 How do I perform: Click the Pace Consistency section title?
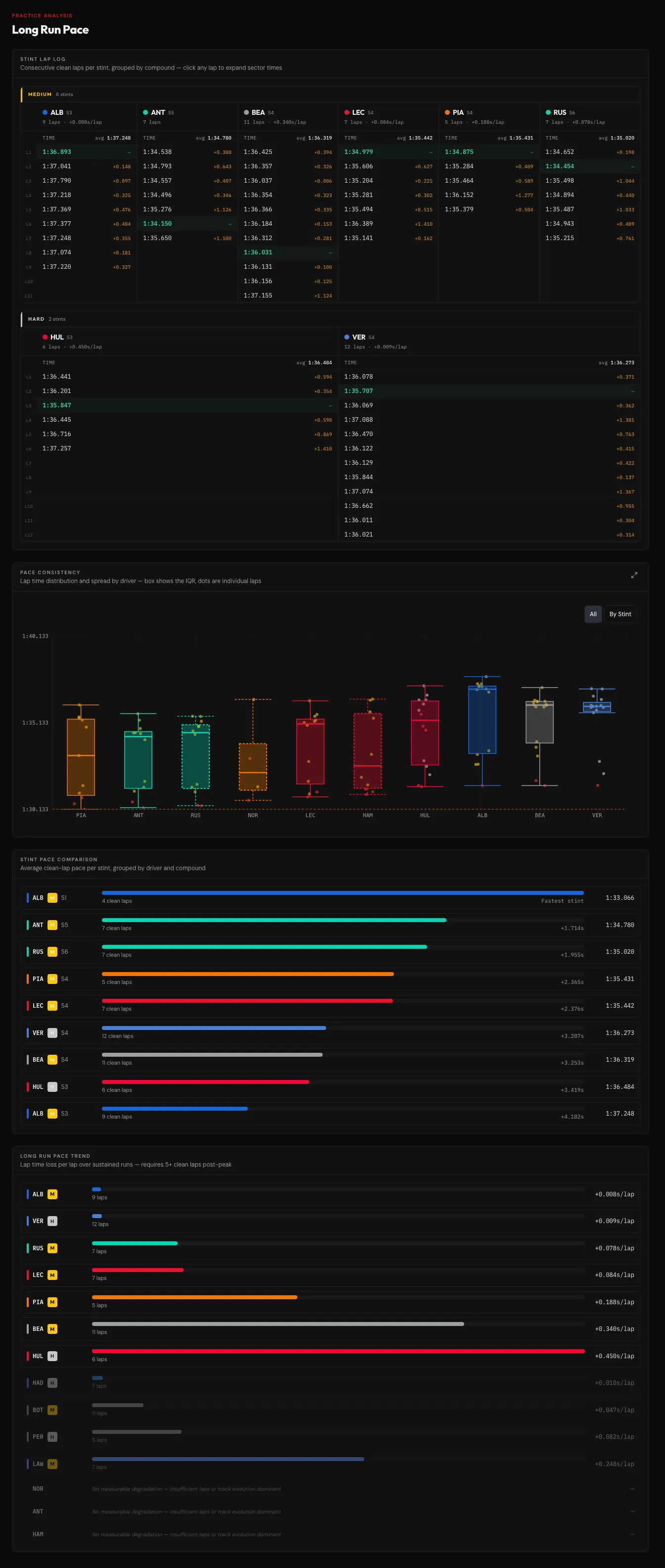click(50, 572)
